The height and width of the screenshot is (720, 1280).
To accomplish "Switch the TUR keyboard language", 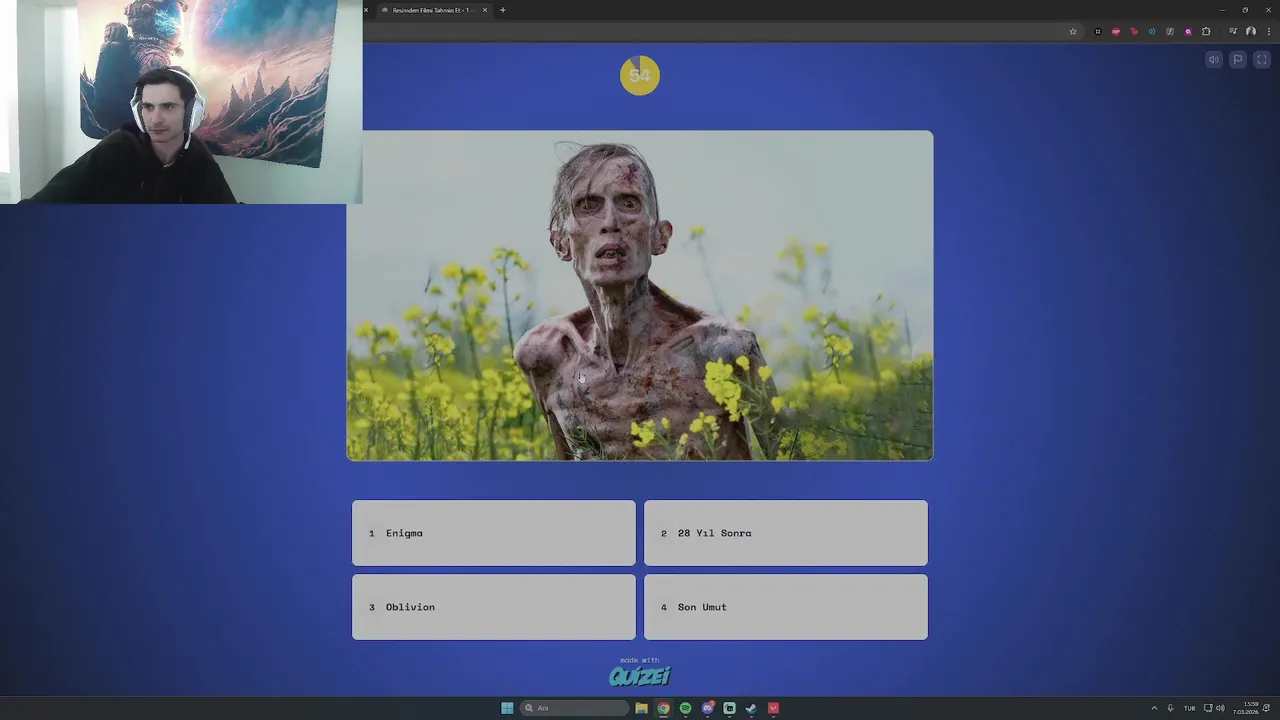I will pos(1190,708).
